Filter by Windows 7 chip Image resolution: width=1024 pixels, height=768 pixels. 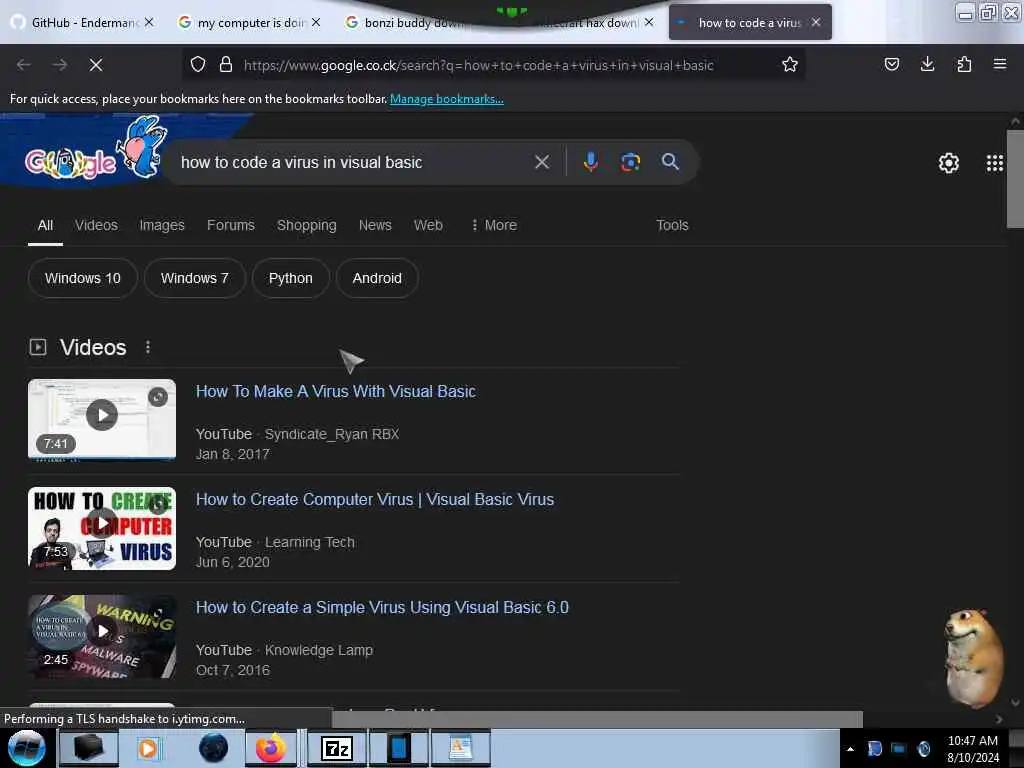pyautogui.click(x=195, y=278)
